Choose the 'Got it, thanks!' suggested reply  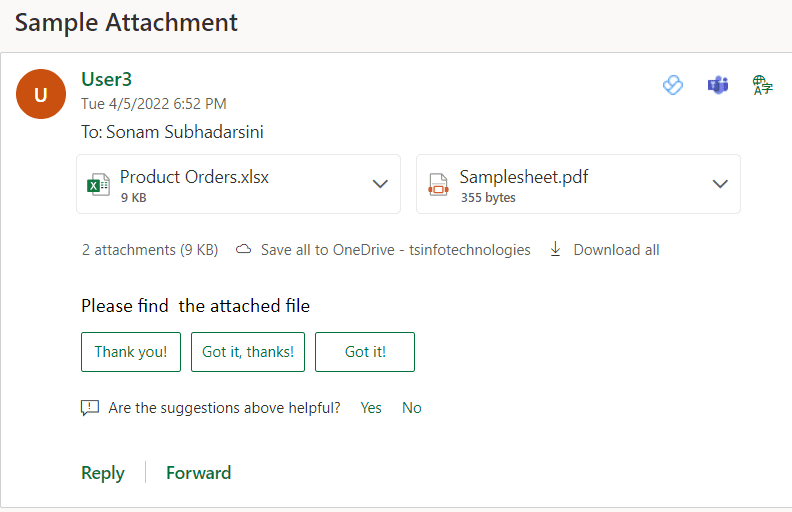(x=248, y=352)
